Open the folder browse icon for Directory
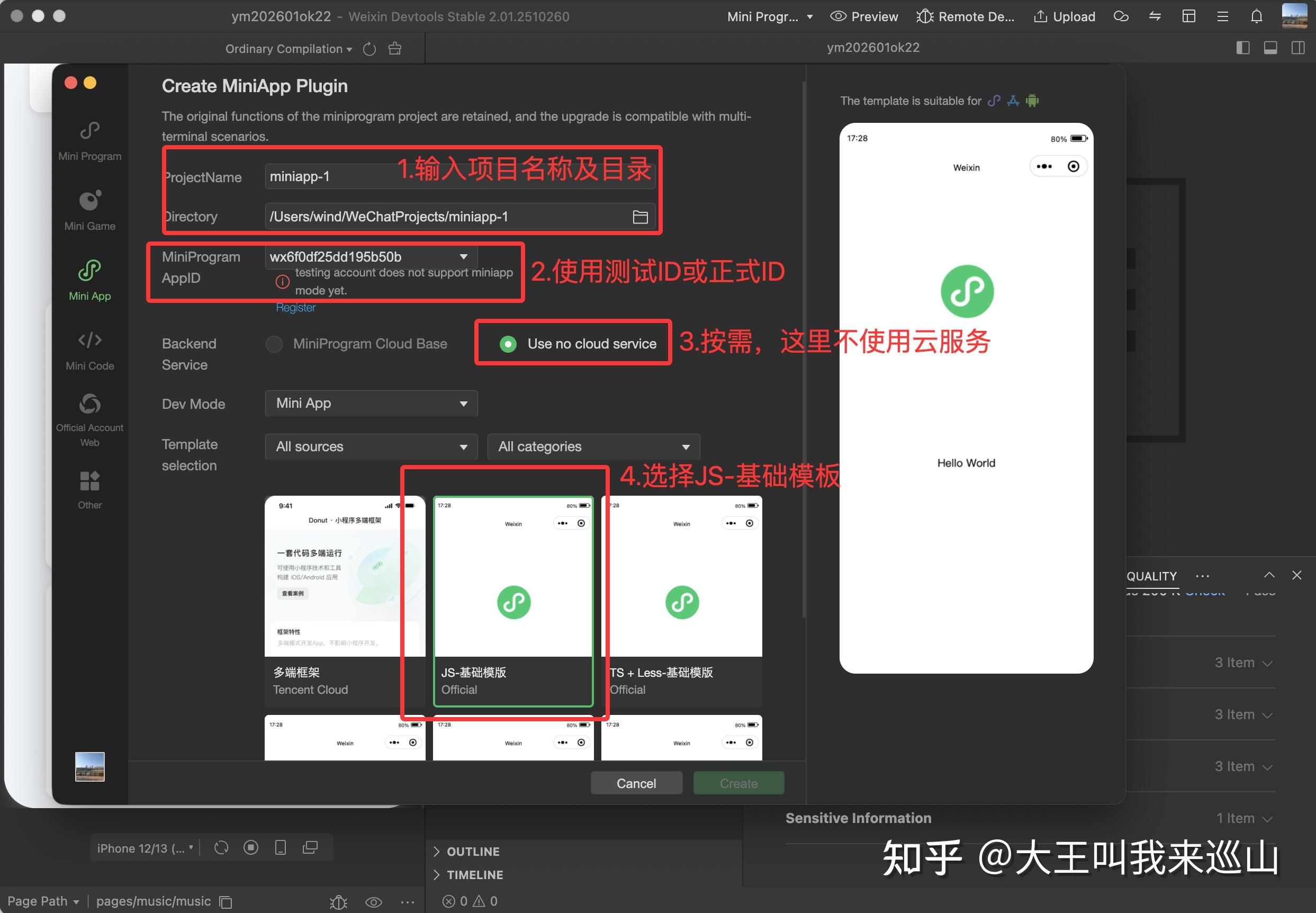Screen dimensions: 1316x913 (641, 217)
